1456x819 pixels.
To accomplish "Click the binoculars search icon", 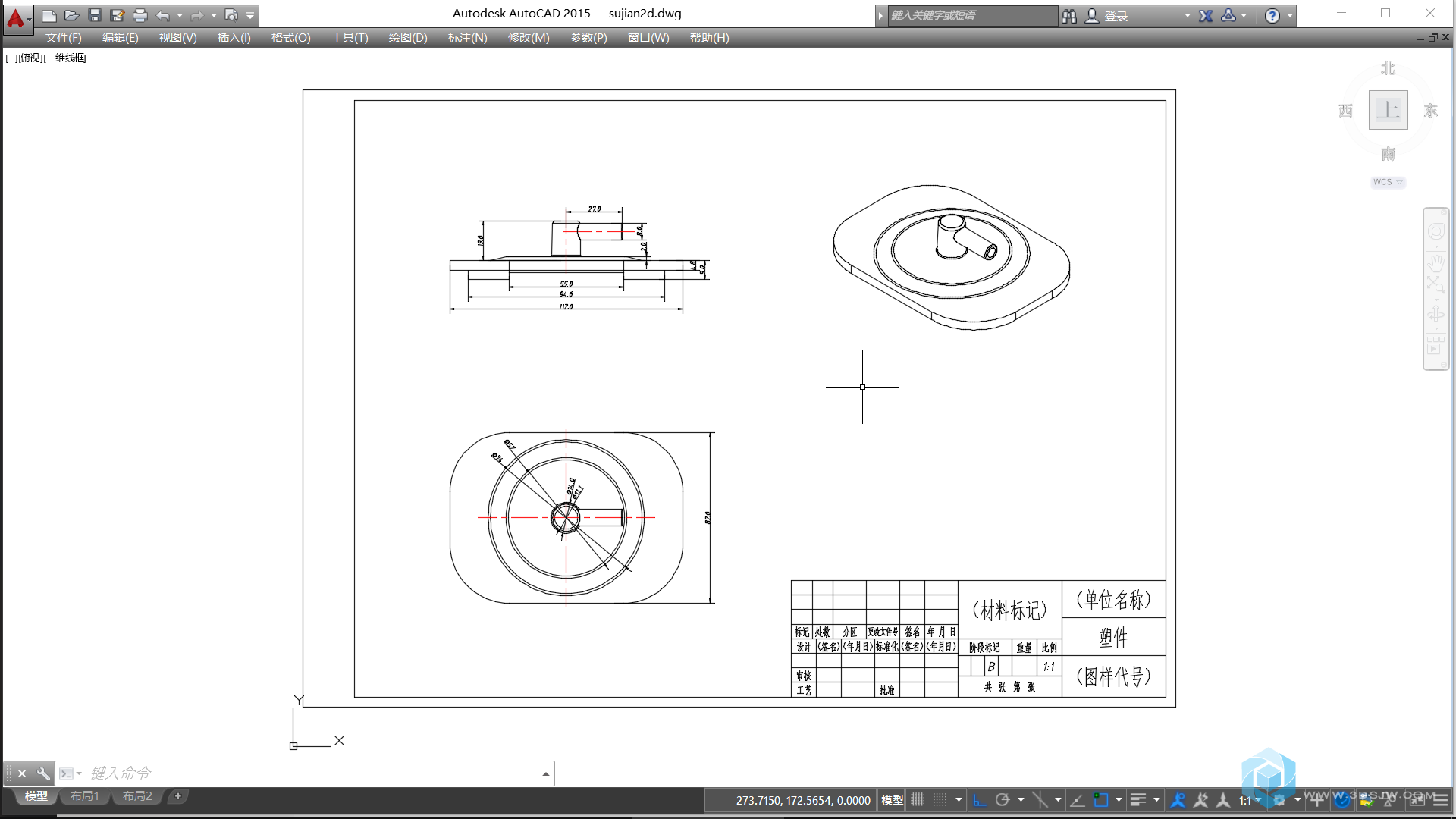I will coord(1069,16).
